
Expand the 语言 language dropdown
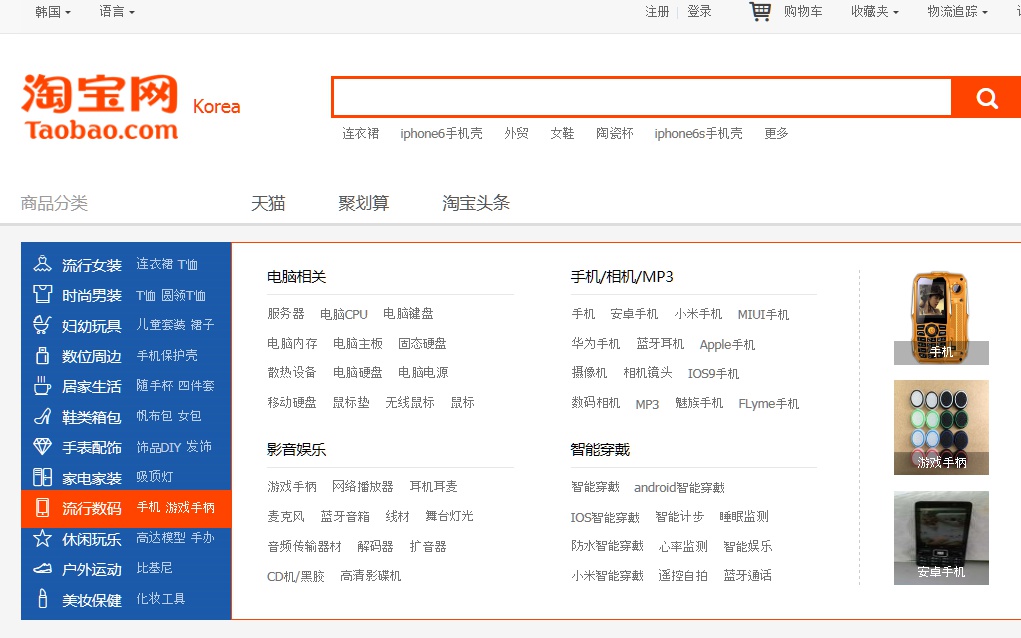117,12
